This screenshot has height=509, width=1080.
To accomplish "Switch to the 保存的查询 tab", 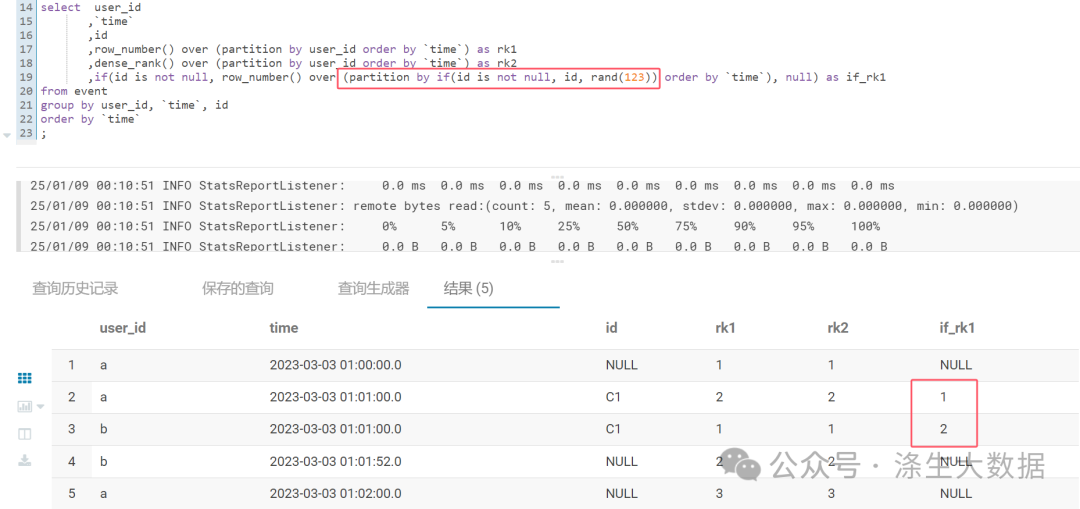I will click(x=238, y=289).
